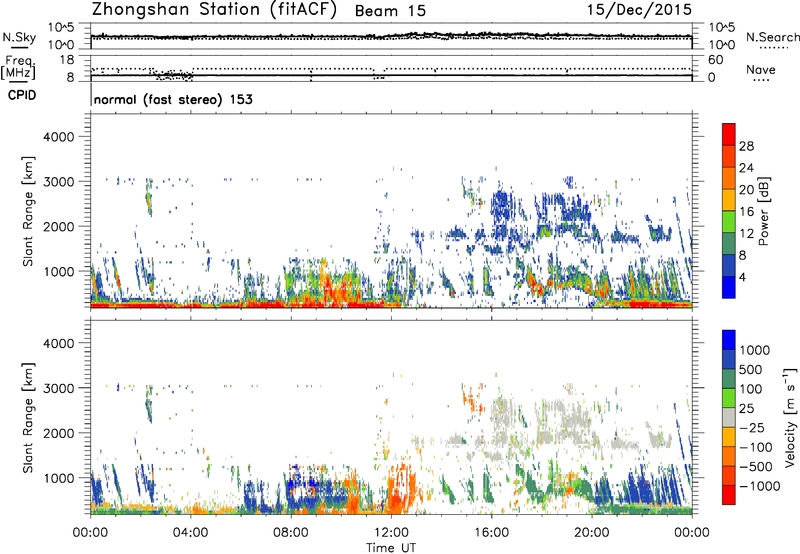This screenshot has width=800, height=554.
Task: Click '3000' on the velocity panel range axis
Action: point(58,388)
